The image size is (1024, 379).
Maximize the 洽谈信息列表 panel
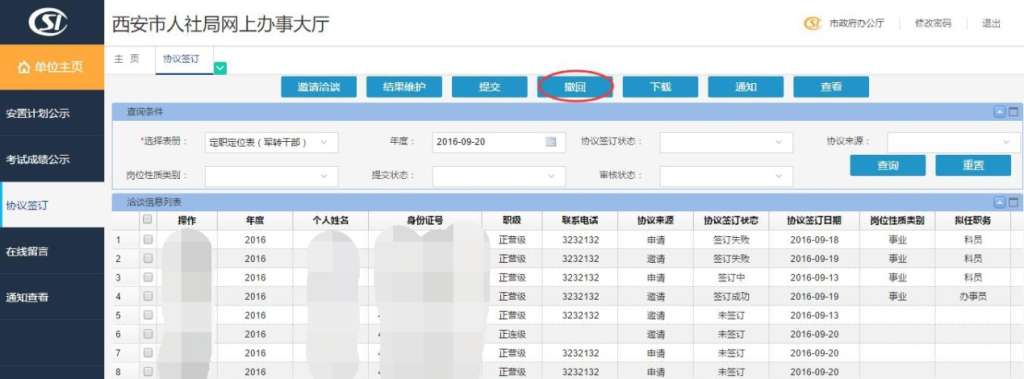click(x=1013, y=203)
